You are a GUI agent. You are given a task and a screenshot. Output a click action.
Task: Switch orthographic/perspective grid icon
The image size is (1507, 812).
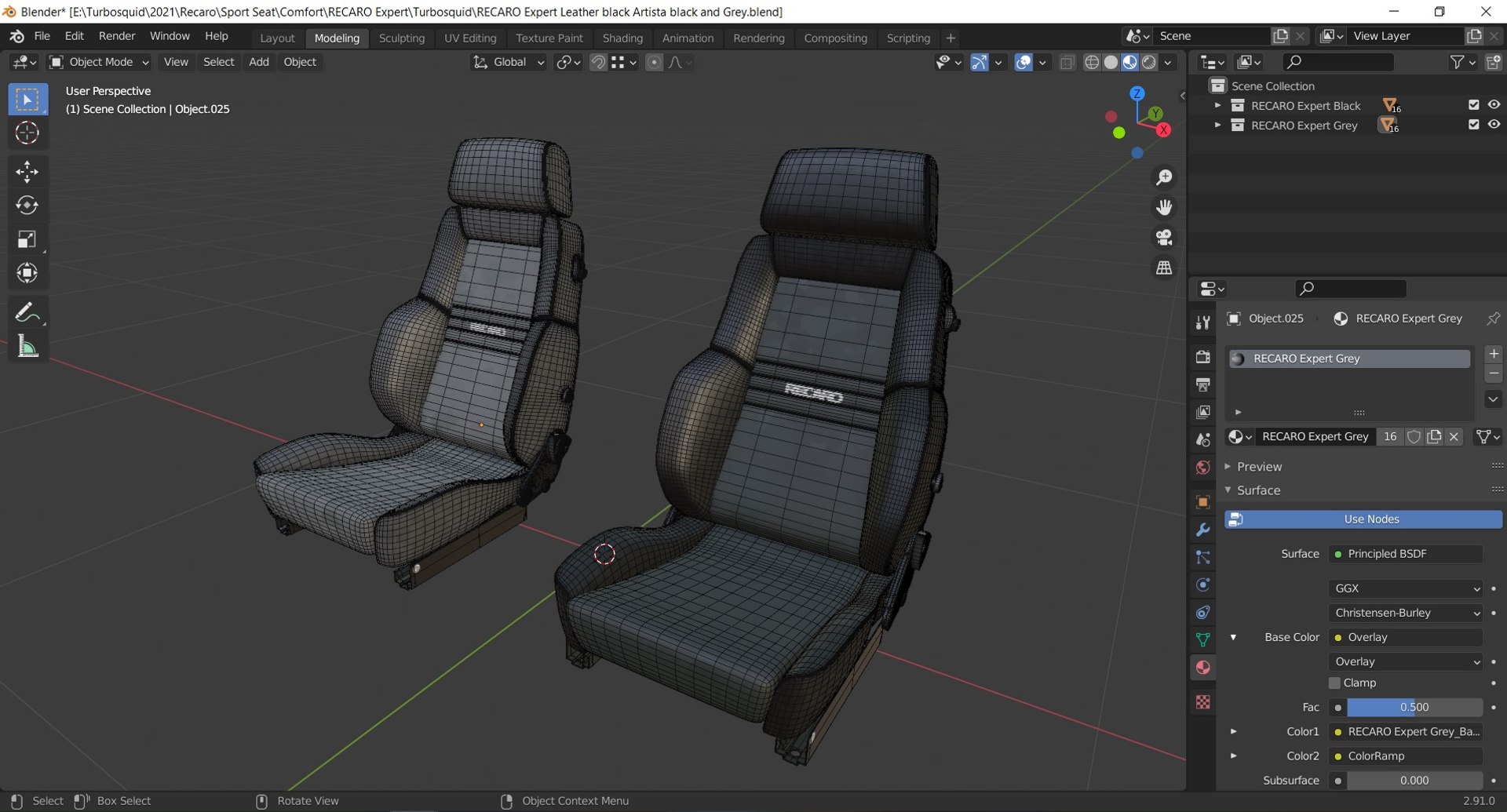(x=1164, y=268)
